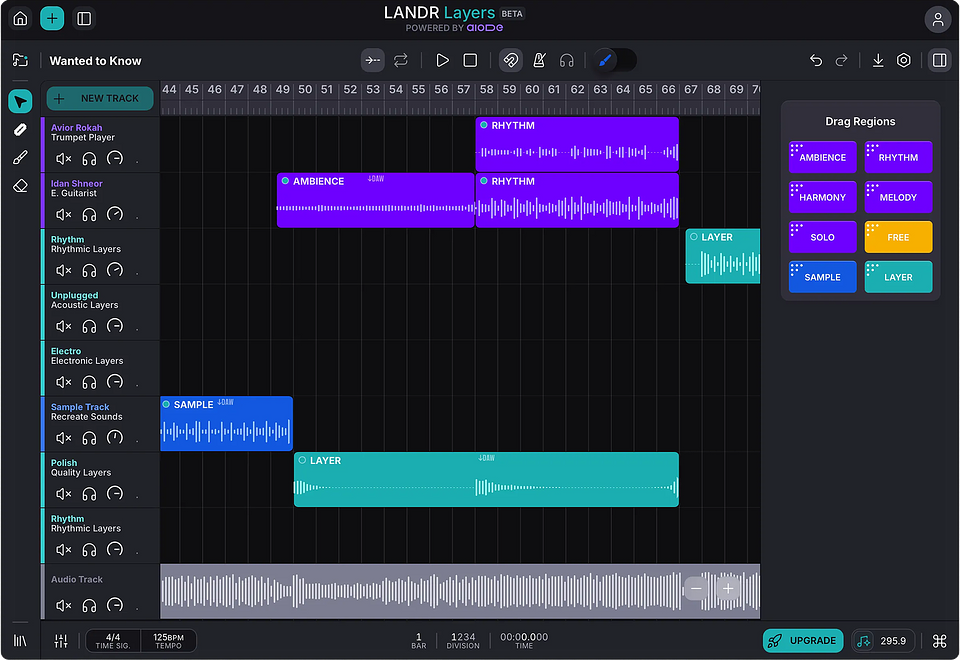Solo the Sample Track with headphones icon

(90, 438)
